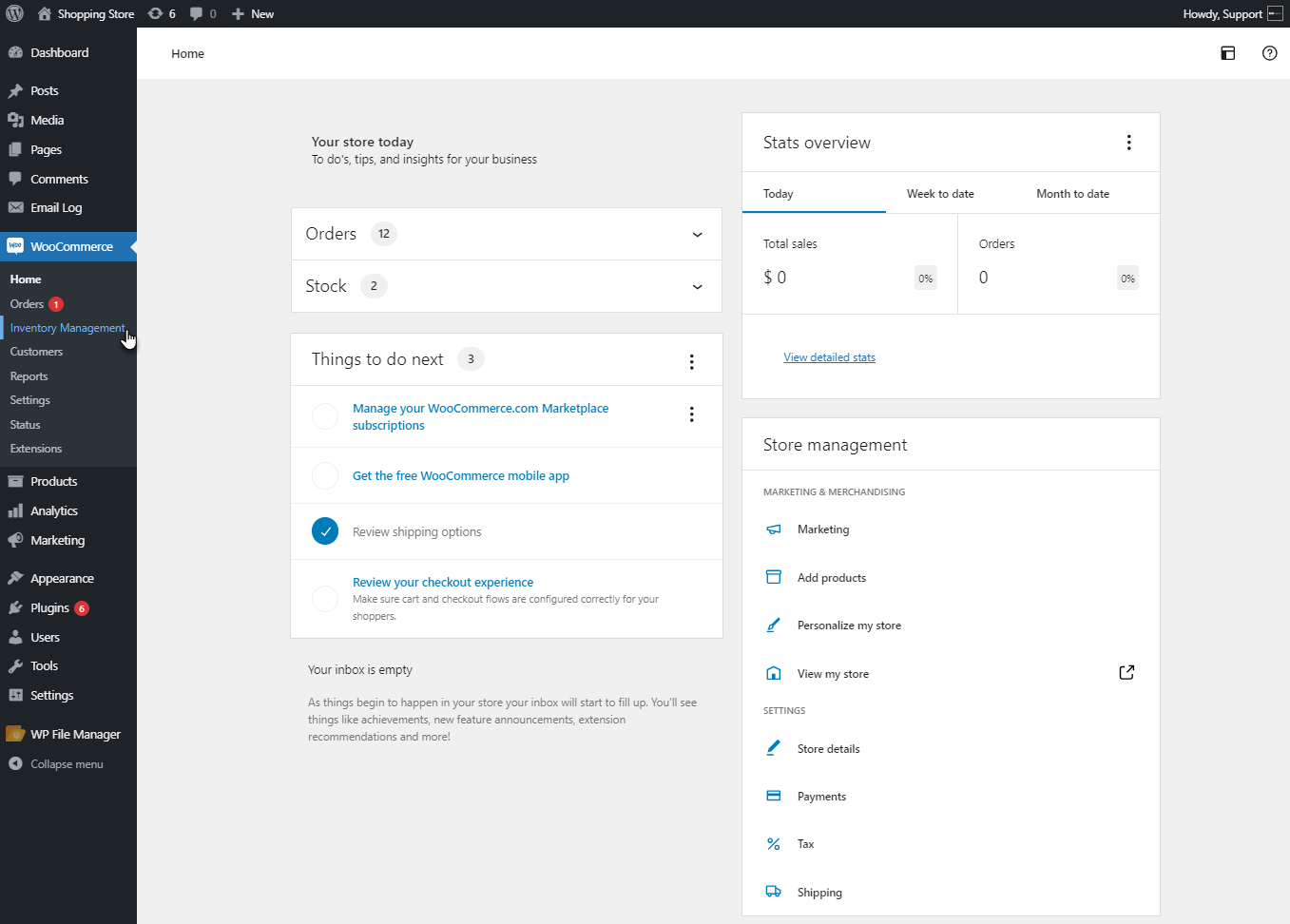Viewport: 1290px width, 924px height.
Task: Expand the Stock panel chevron
Action: tap(698, 287)
